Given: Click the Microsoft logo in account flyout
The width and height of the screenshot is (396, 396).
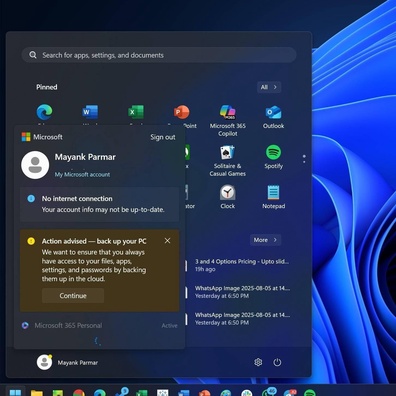Looking at the screenshot, I should tap(26, 137).
